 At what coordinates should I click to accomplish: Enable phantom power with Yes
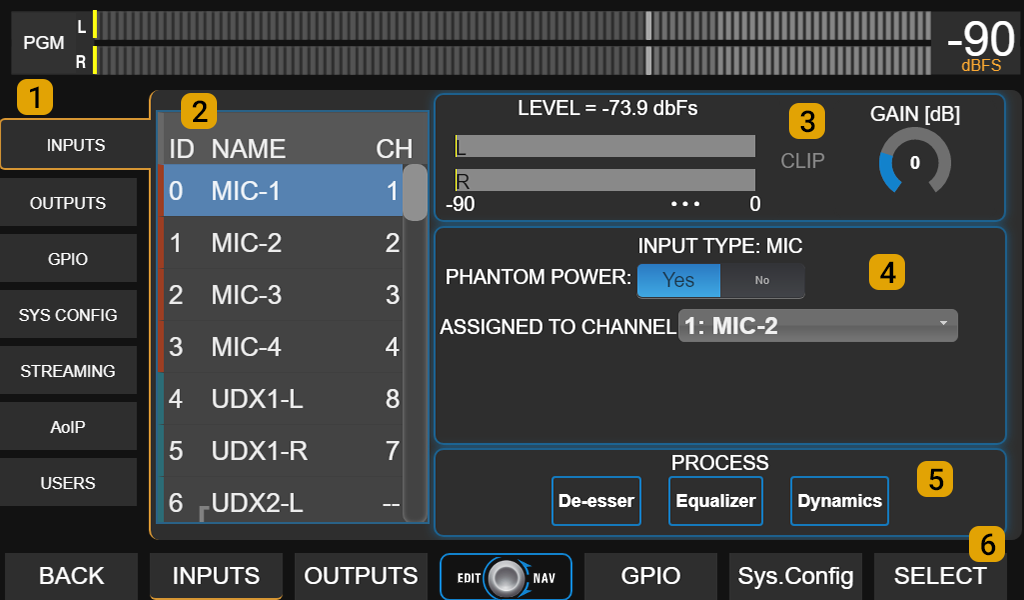tap(678, 280)
